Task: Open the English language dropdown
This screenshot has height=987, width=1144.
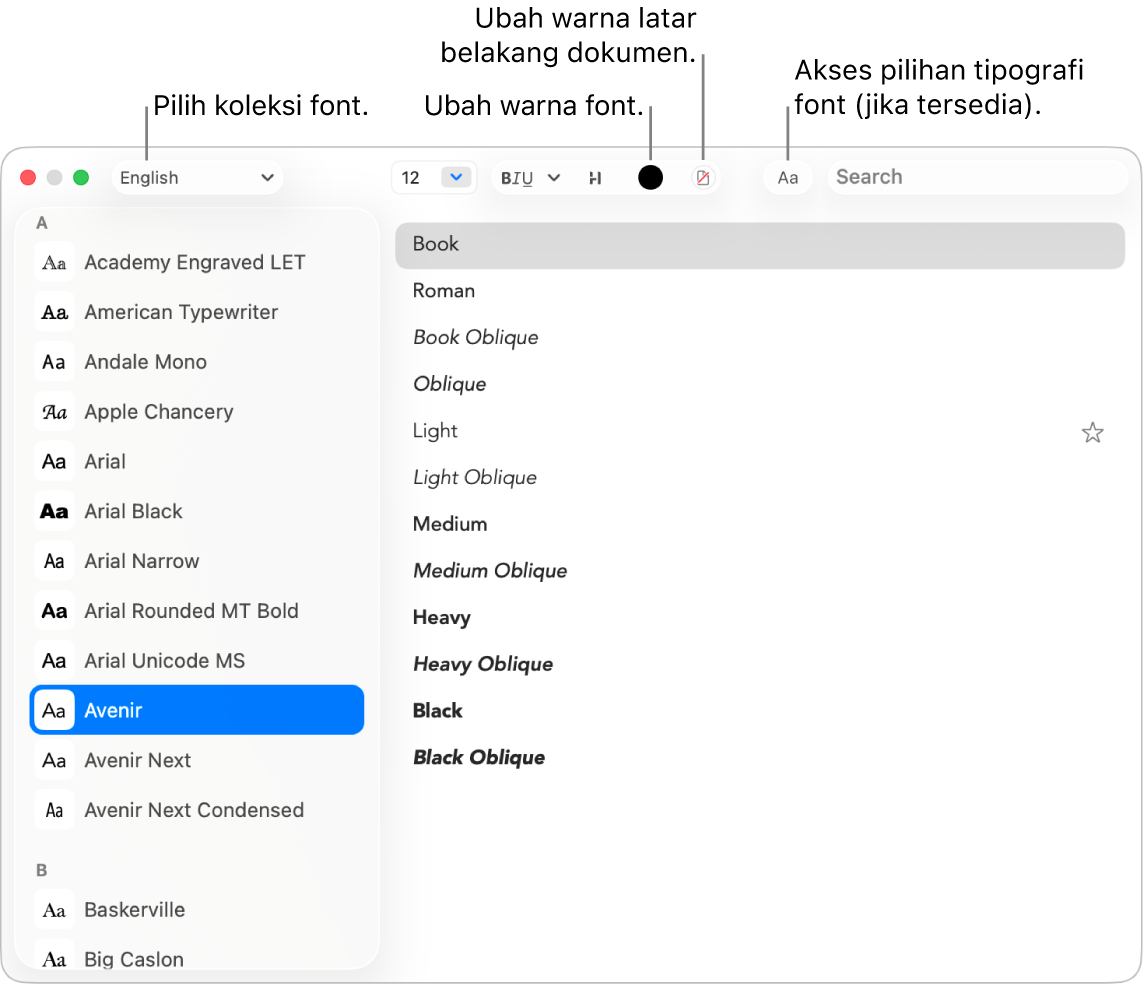Action: (x=197, y=177)
